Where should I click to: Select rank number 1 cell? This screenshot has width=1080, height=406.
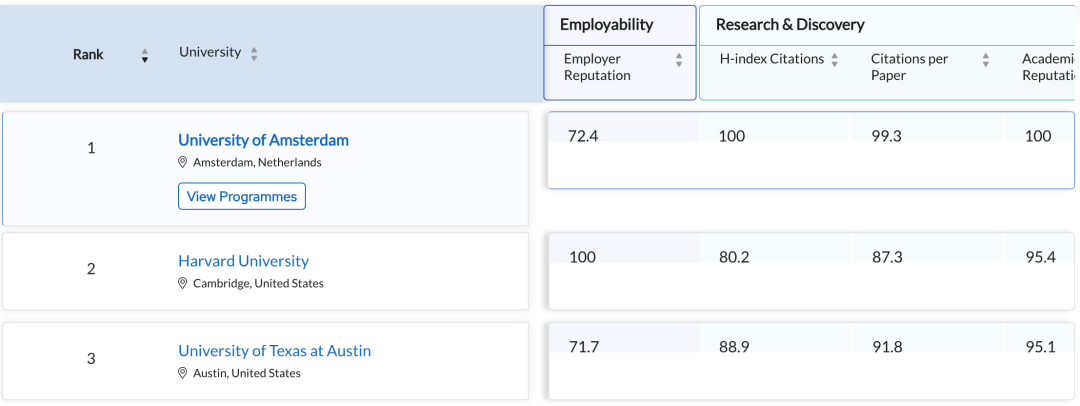[91, 148]
